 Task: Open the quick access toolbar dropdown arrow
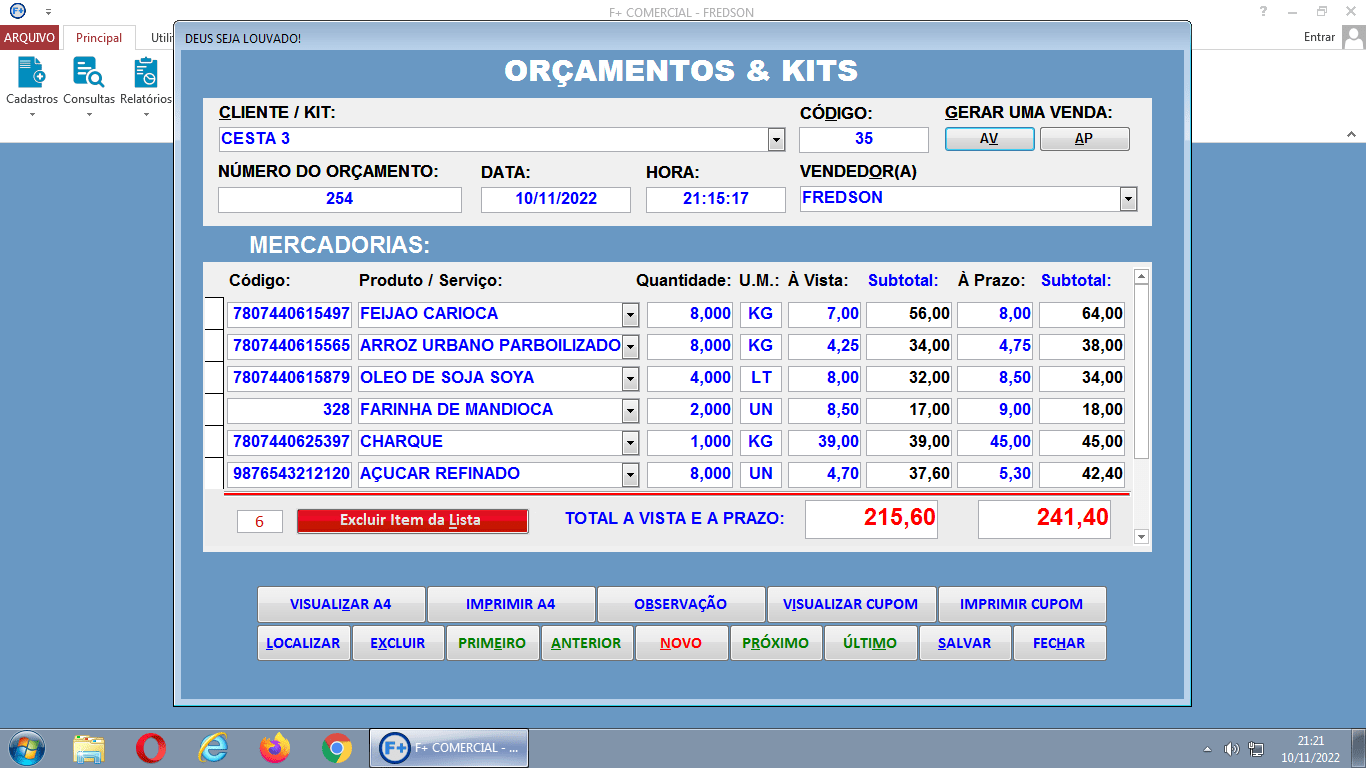click(48, 11)
